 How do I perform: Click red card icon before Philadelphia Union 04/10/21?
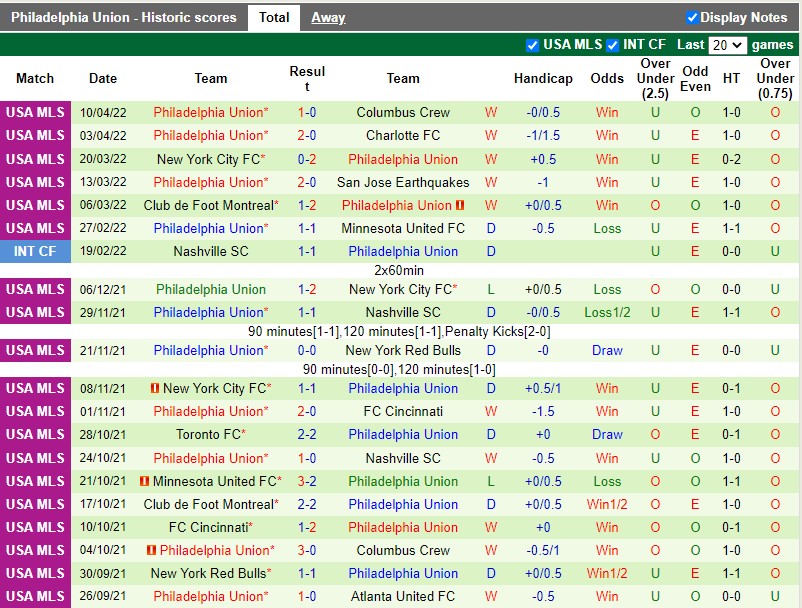151,550
